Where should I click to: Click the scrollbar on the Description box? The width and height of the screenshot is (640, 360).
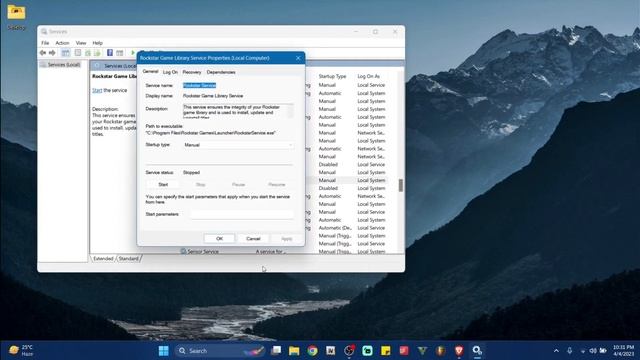coord(291,111)
